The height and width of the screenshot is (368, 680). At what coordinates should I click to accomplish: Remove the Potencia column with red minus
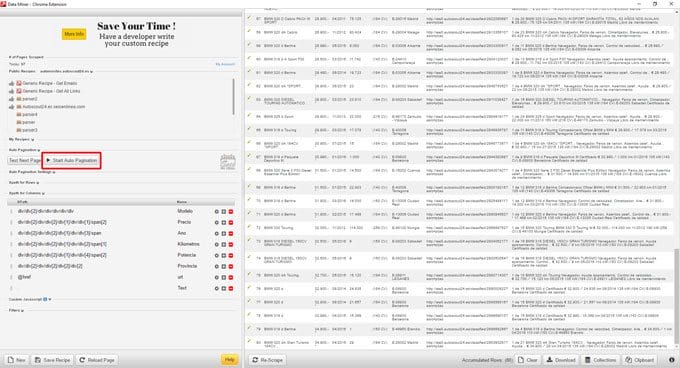pyautogui.click(x=231, y=255)
